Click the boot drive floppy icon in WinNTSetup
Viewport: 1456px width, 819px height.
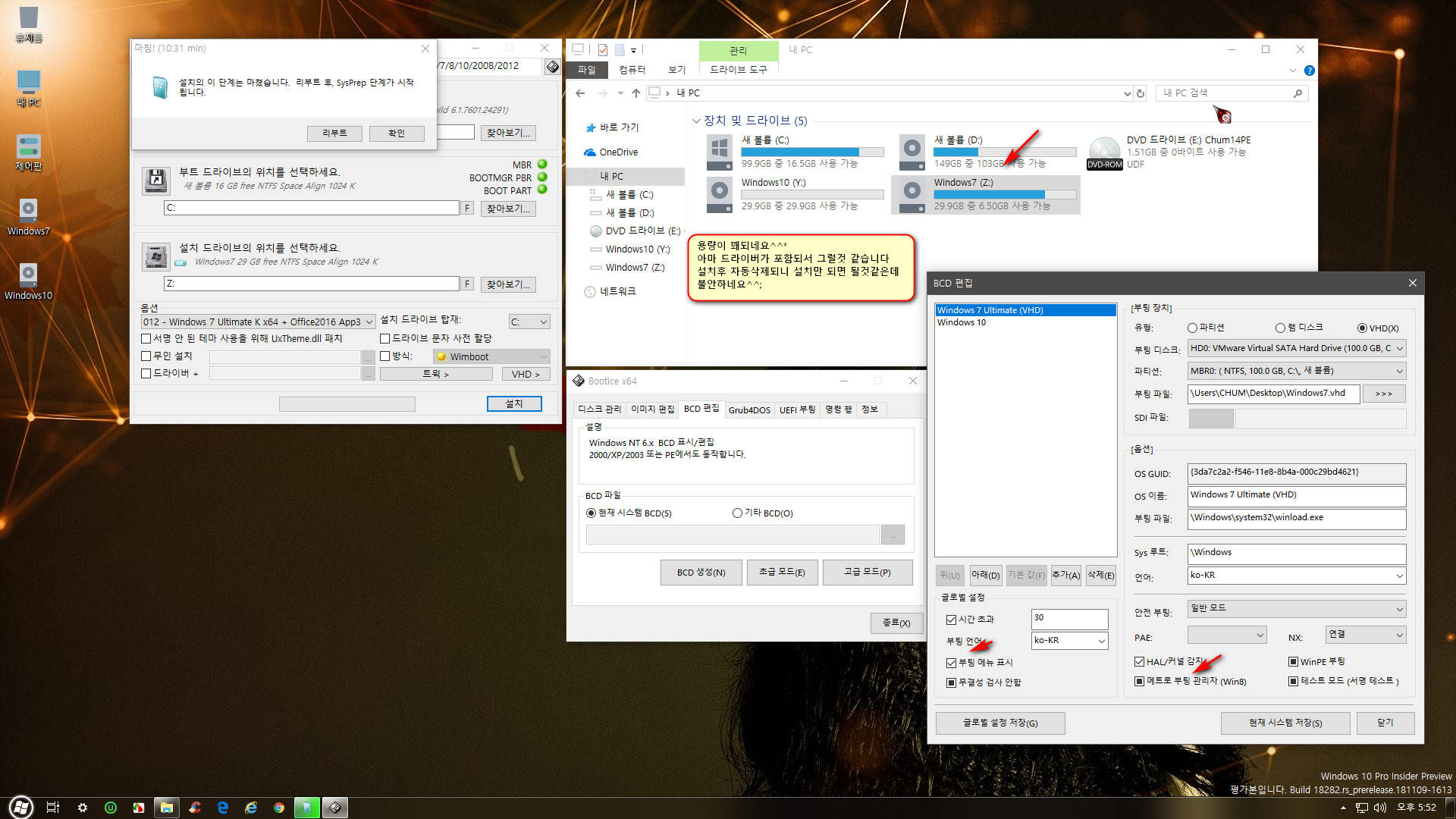[x=155, y=180]
